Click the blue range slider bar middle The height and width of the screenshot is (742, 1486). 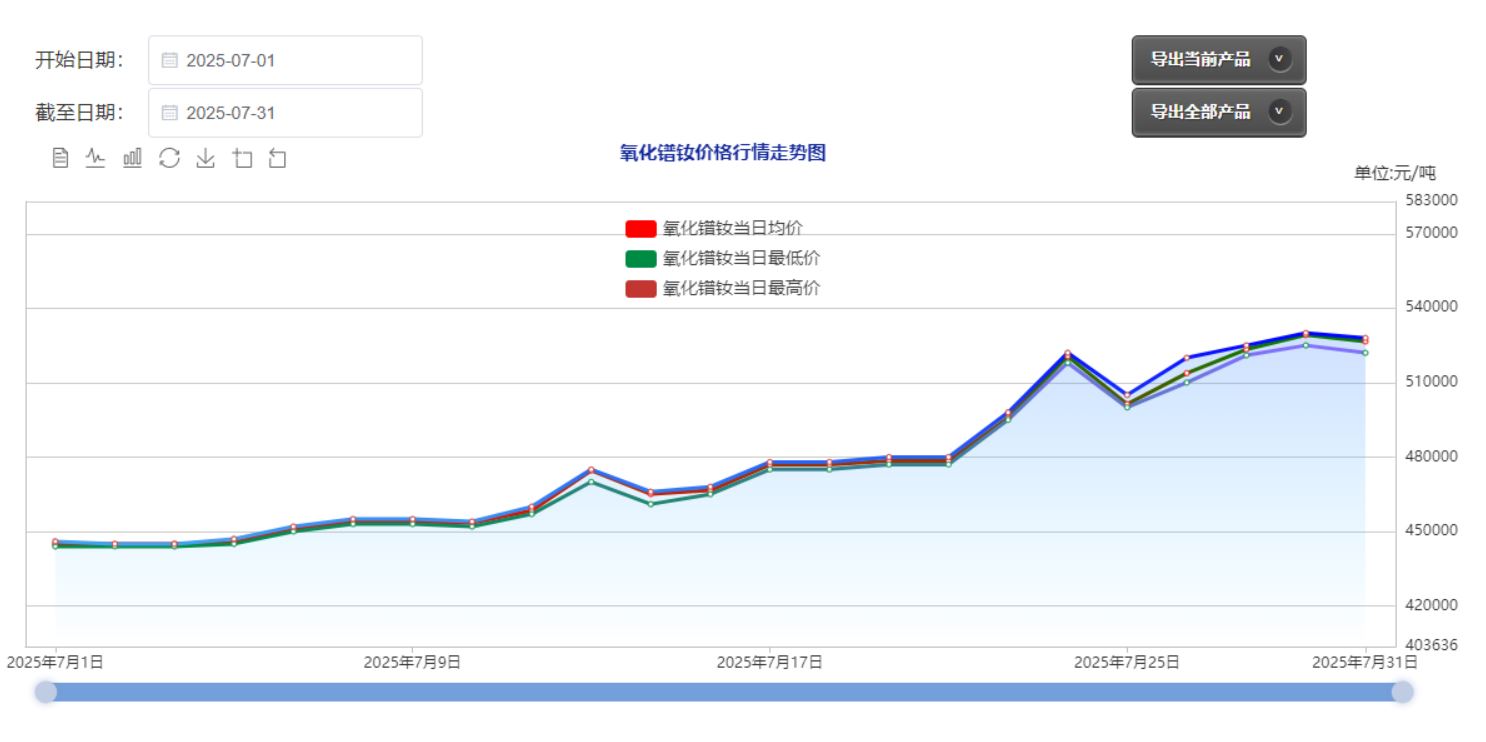click(724, 692)
